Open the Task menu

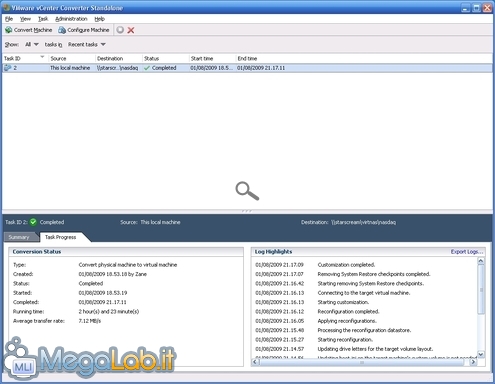43,19
